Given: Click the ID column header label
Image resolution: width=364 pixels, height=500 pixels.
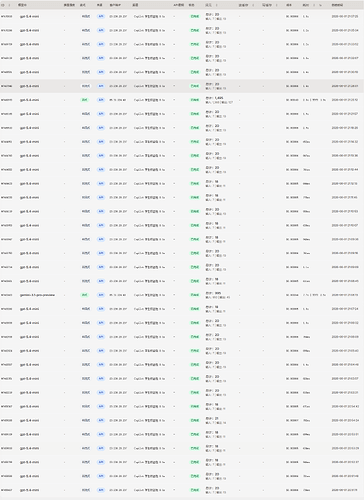Looking at the screenshot, I should click(x=3, y=5).
